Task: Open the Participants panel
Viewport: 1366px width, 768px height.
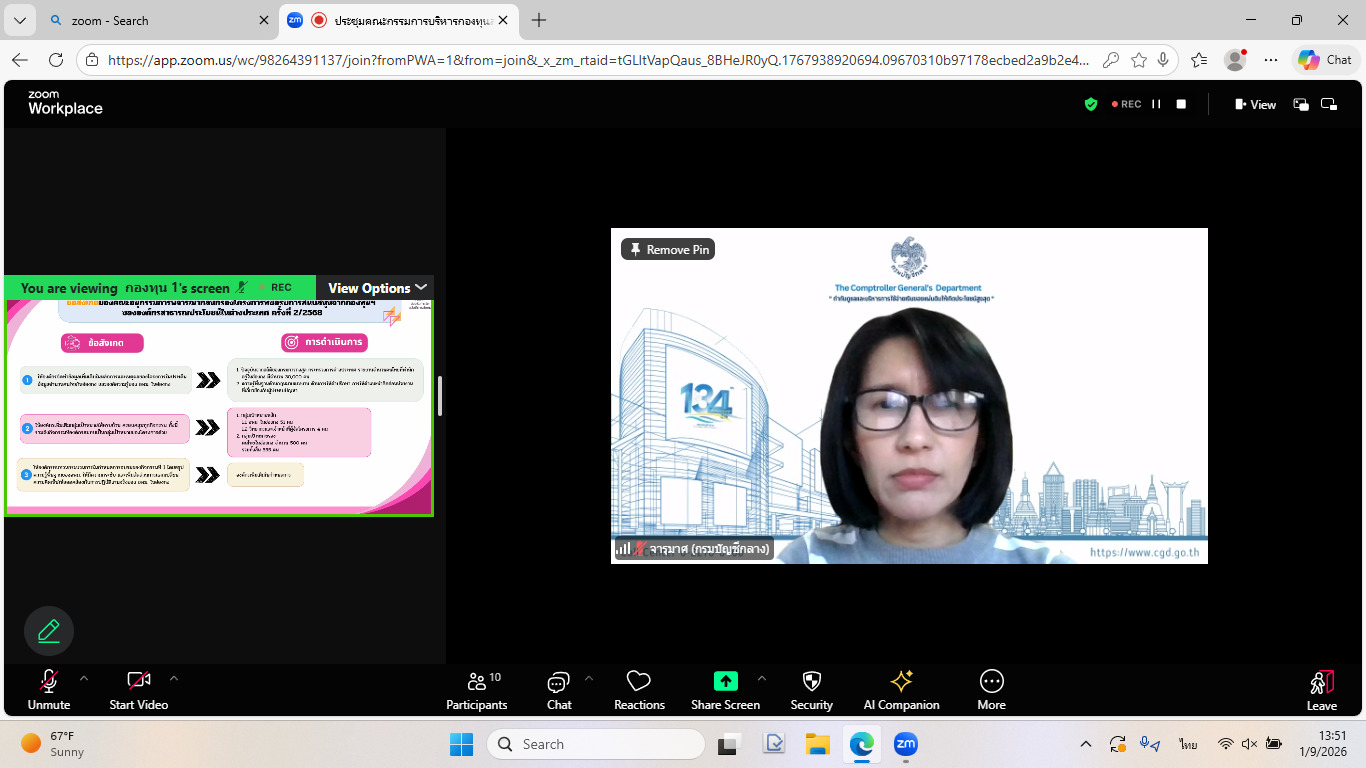Action: pos(477,690)
